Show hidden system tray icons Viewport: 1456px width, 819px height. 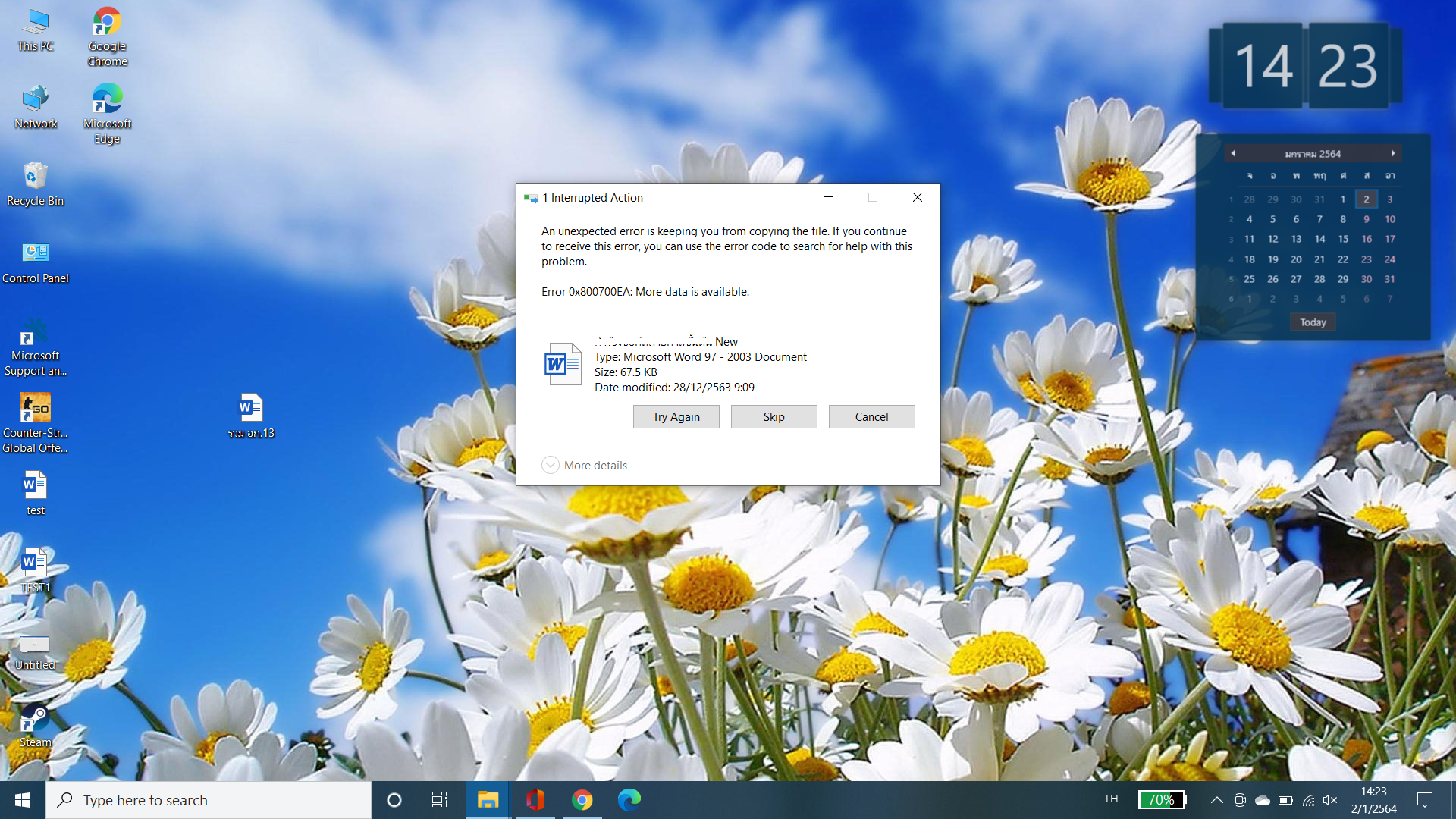(1216, 800)
